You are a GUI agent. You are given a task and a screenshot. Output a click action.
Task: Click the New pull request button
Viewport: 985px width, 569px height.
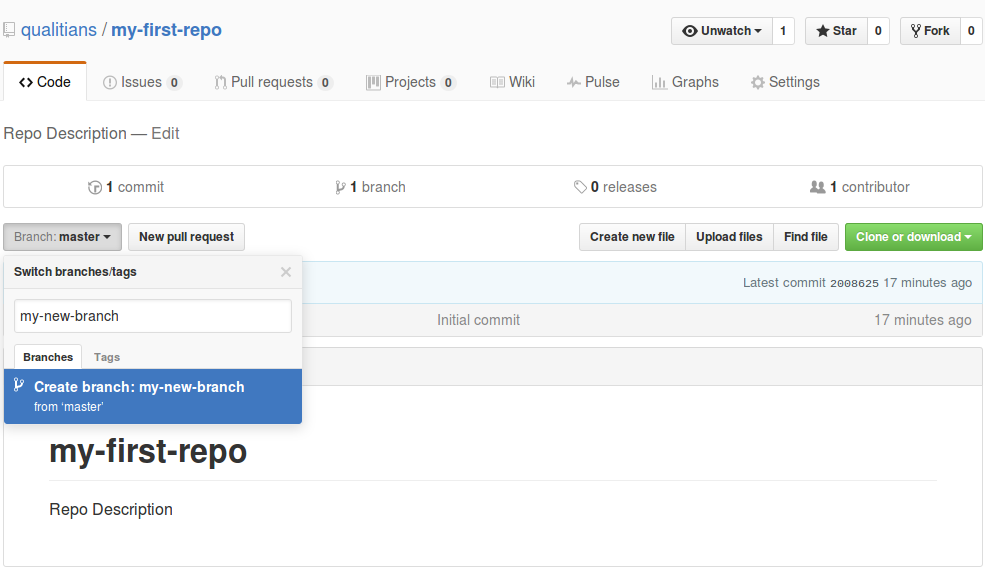tap(187, 237)
